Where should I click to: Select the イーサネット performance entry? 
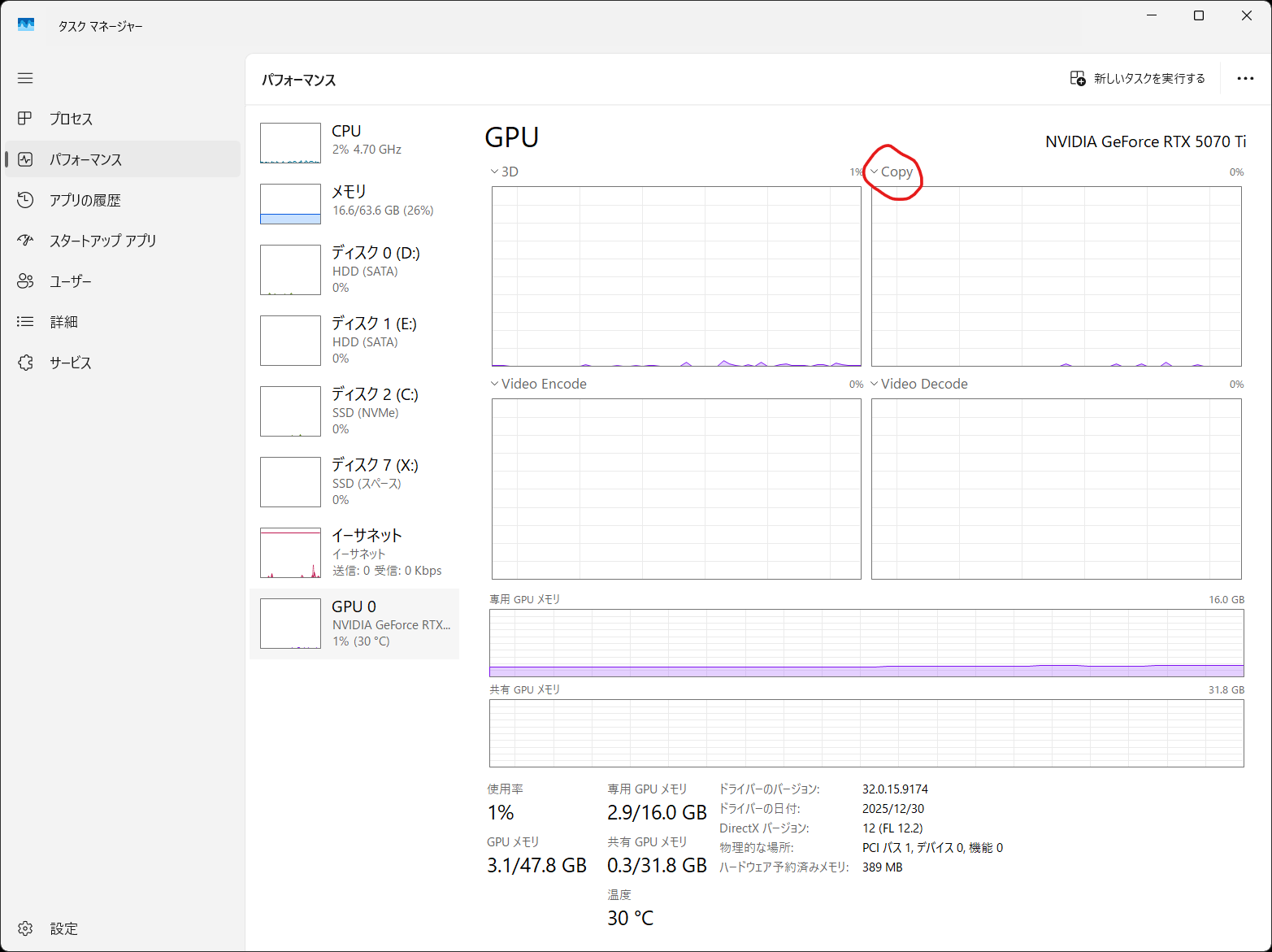(354, 552)
